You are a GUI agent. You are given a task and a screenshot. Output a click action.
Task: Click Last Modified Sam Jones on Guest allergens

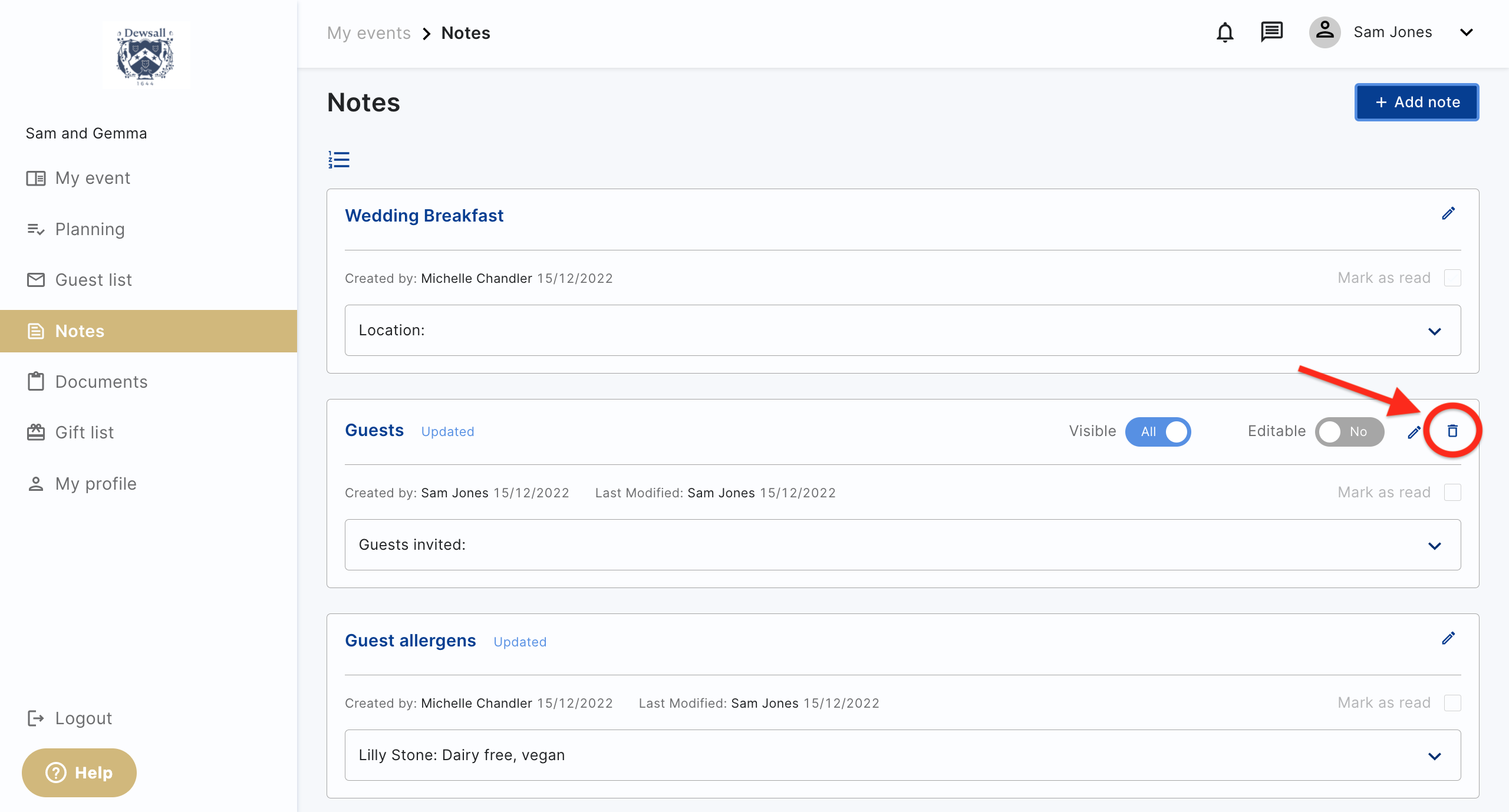pyautogui.click(x=759, y=703)
